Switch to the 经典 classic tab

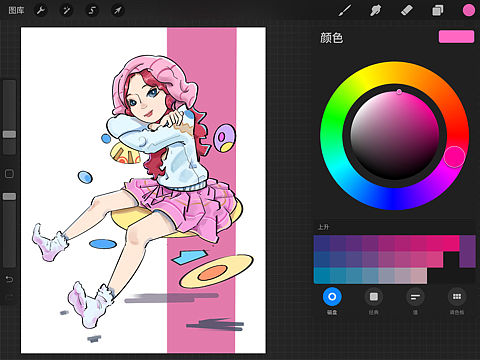click(374, 300)
